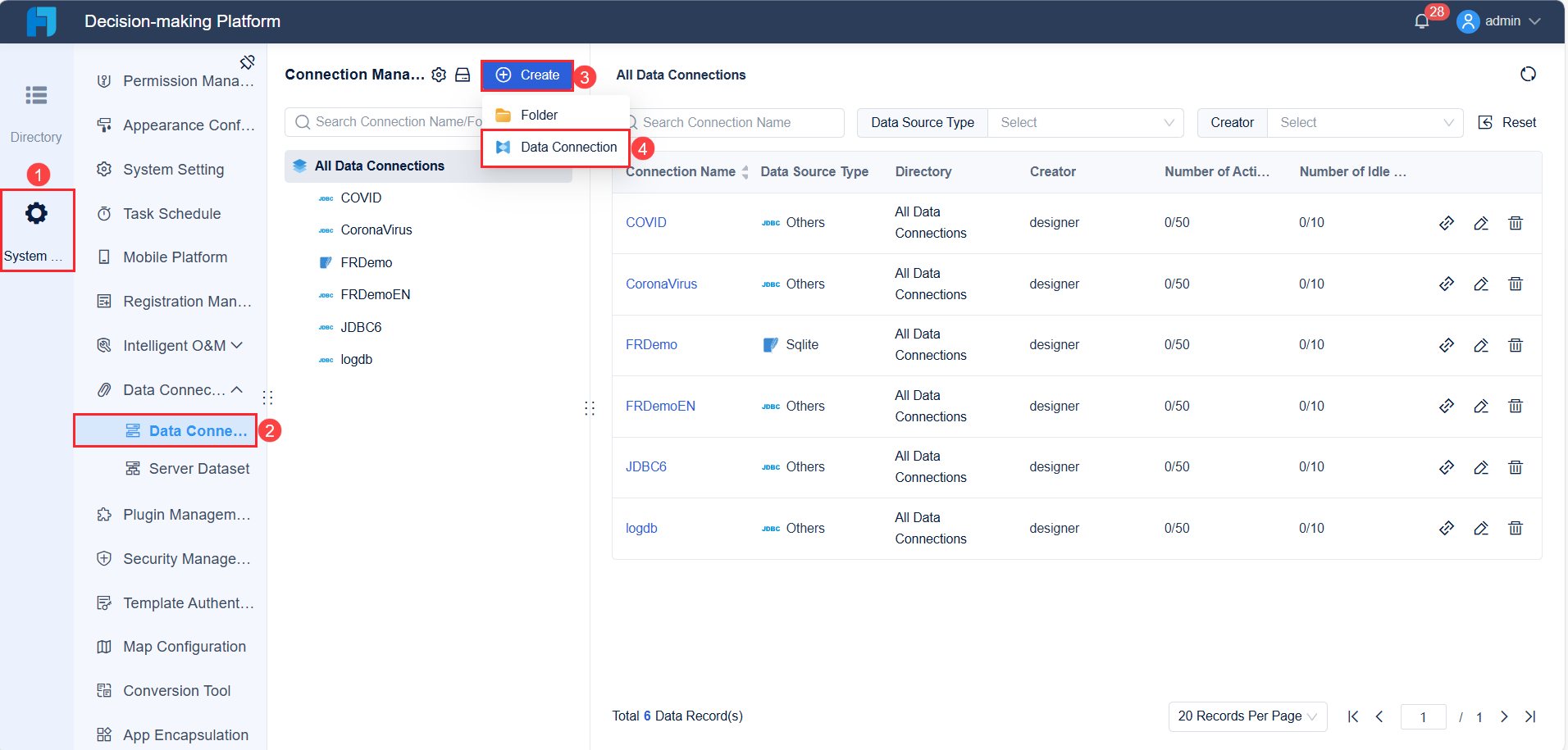The width and height of the screenshot is (1568, 750).
Task: Go to the next page
Action: click(1504, 716)
